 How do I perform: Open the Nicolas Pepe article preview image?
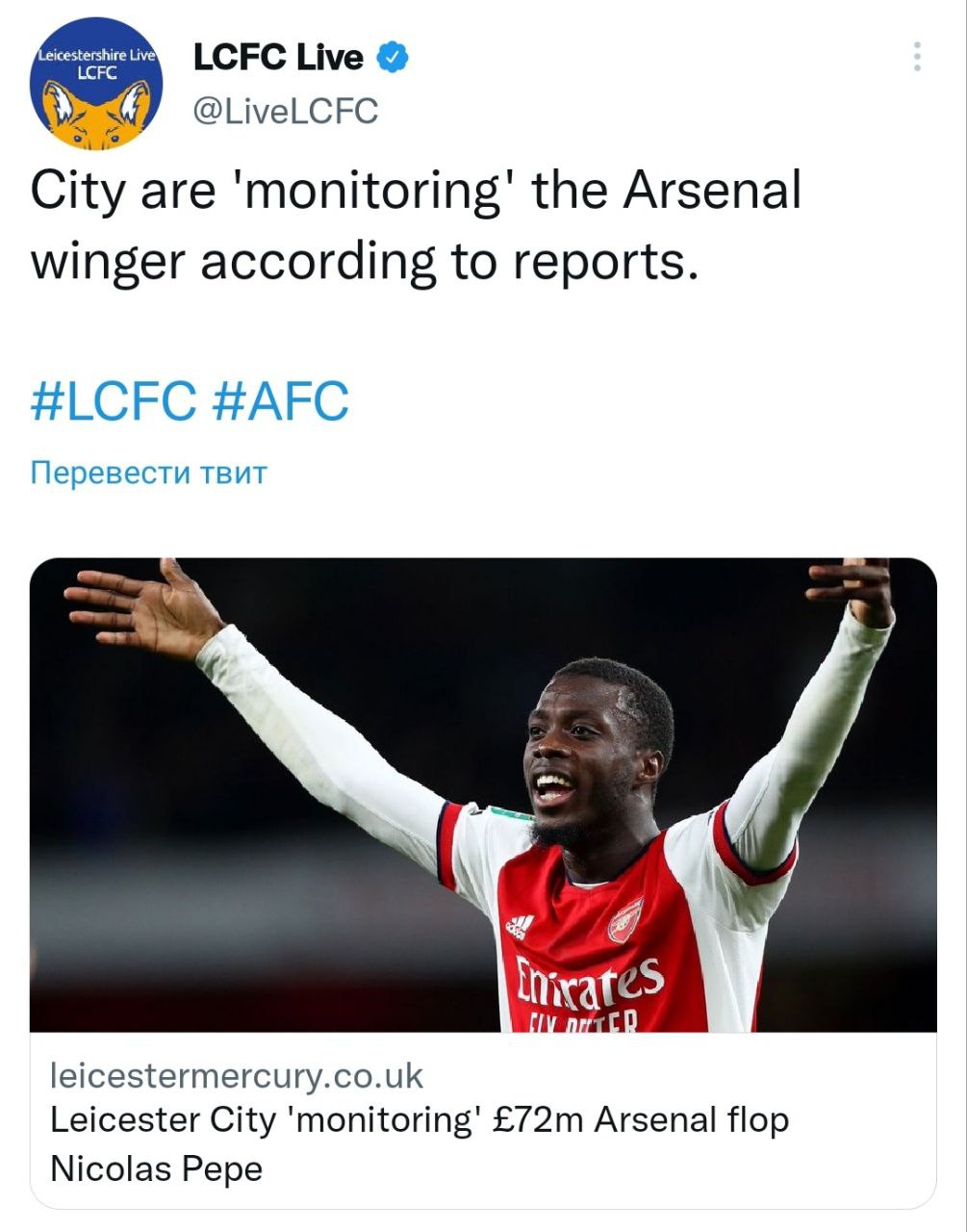coord(483,794)
